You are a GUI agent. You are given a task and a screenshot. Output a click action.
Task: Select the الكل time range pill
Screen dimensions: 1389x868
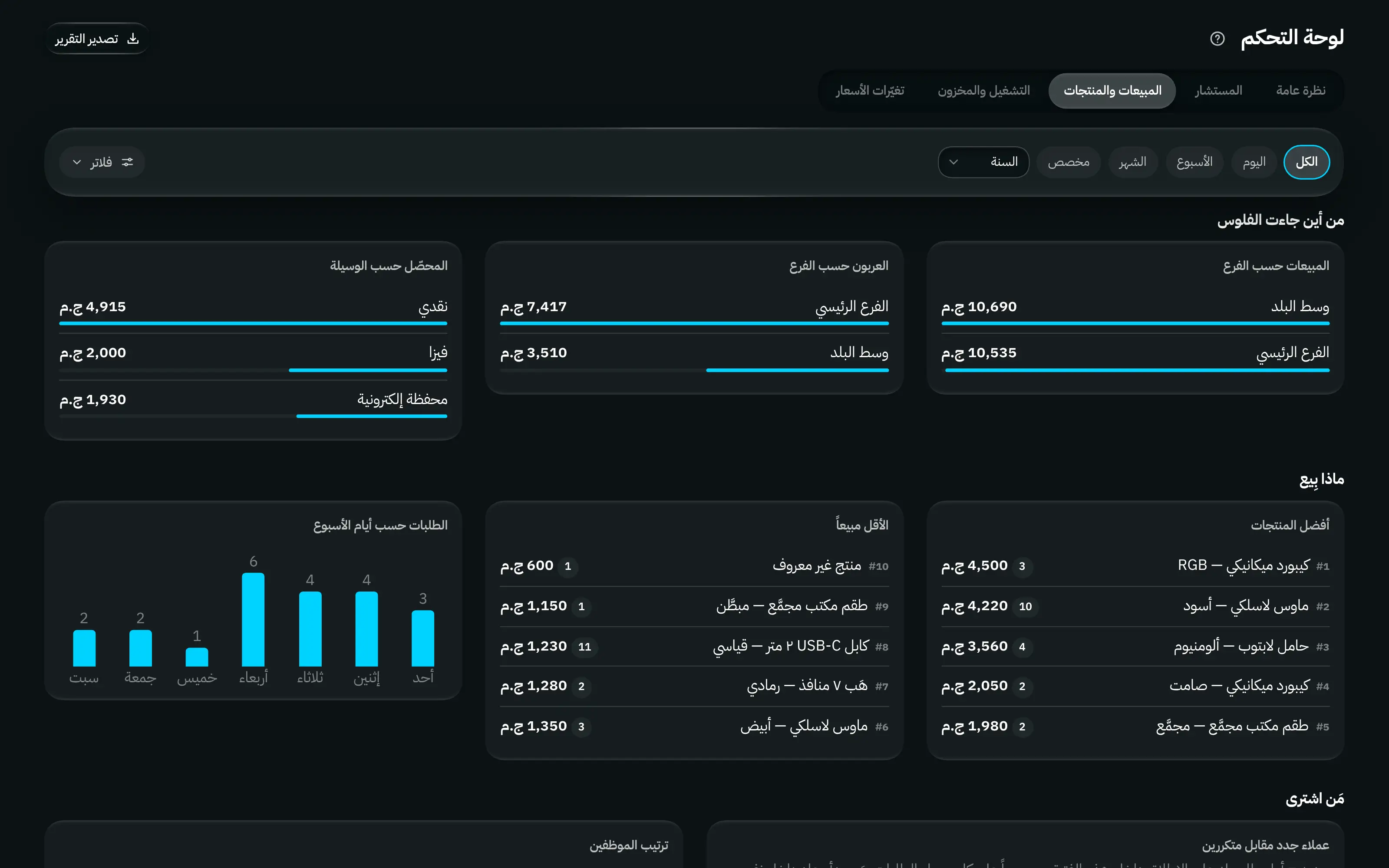point(1307,162)
